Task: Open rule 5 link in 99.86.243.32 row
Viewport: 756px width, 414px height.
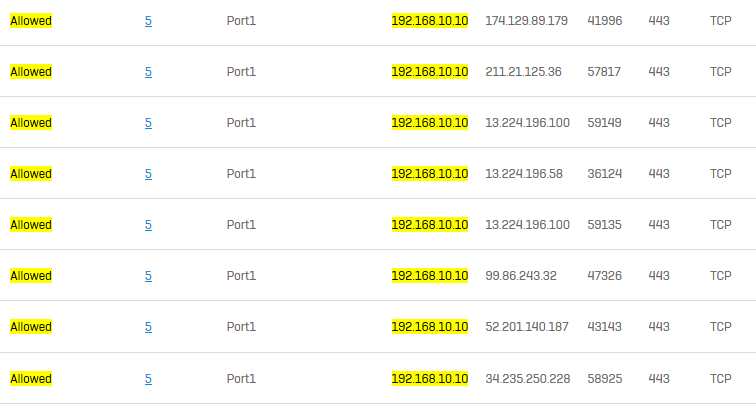Action: 148,276
